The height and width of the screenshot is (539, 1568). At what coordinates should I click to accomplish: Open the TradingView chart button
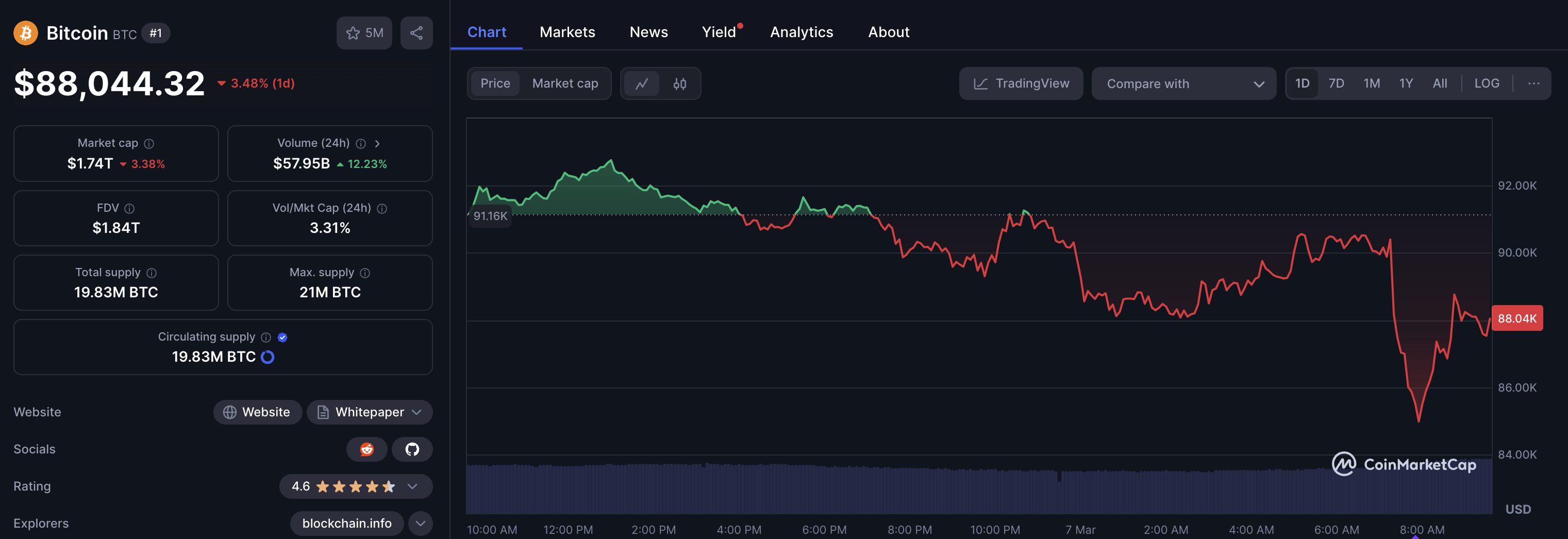click(x=1021, y=83)
